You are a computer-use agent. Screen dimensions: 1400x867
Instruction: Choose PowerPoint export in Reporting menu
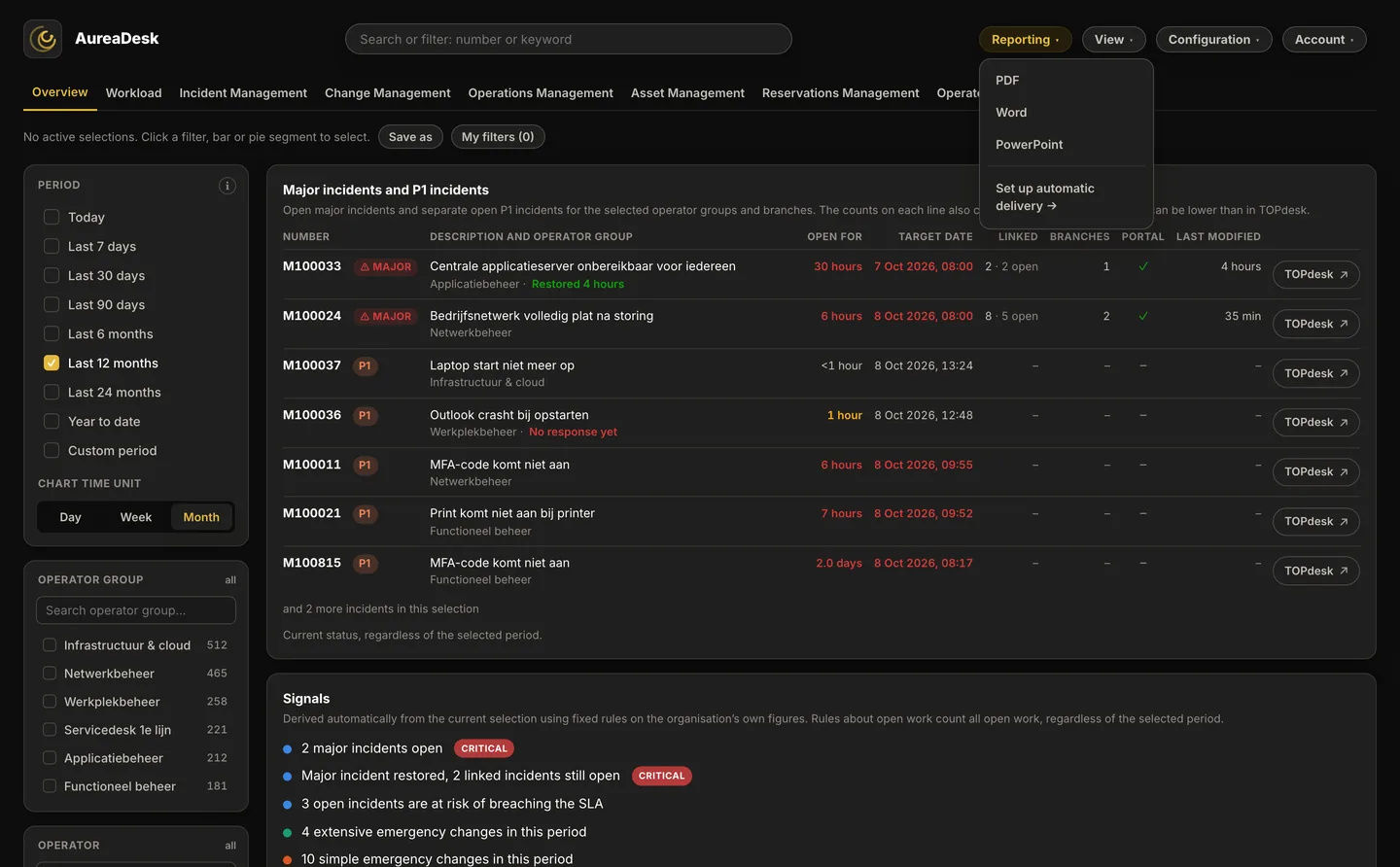click(1067, 145)
